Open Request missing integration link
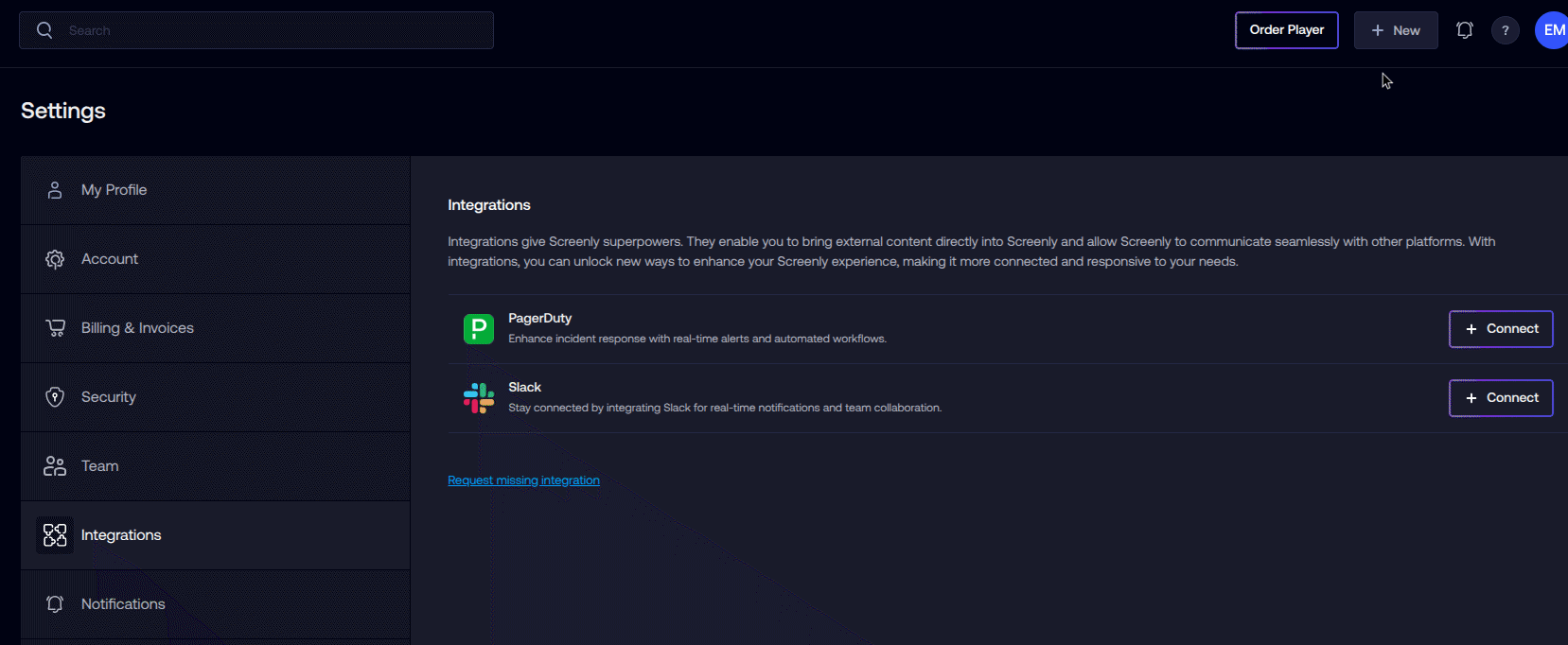This screenshot has width=1568, height=645. tap(523, 480)
